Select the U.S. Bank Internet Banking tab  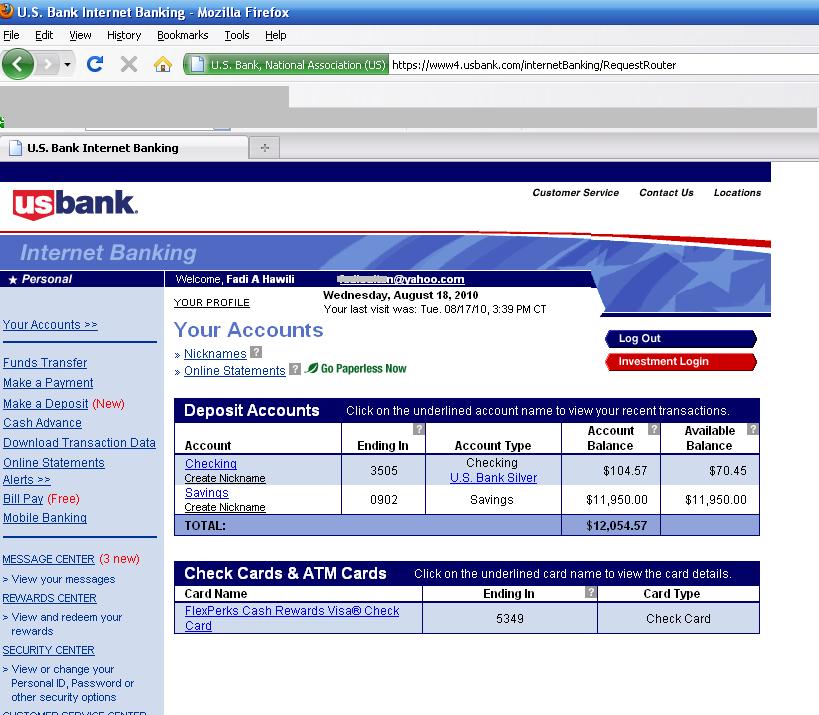124,148
